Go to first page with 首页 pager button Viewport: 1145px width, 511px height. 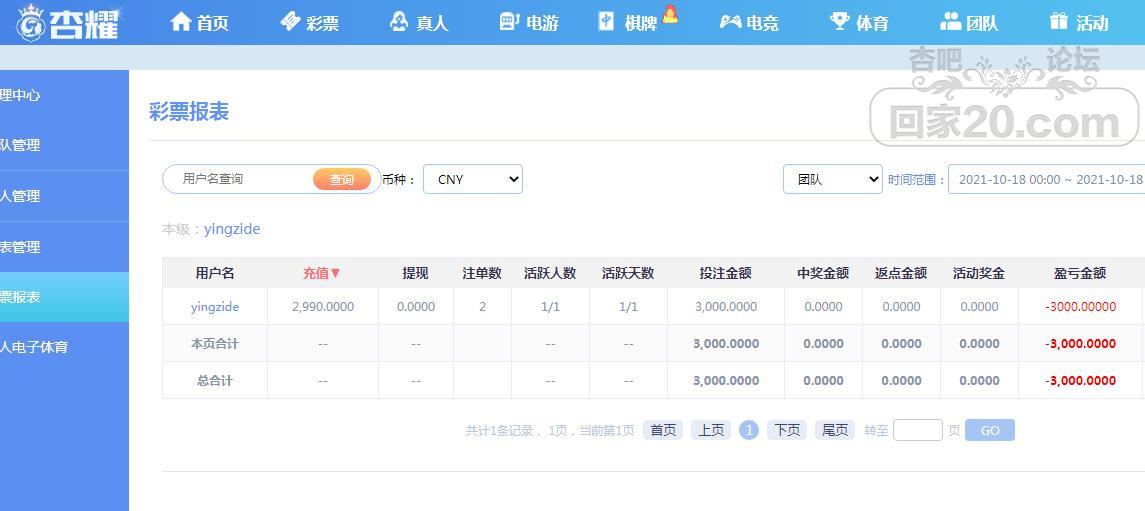click(x=663, y=430)
